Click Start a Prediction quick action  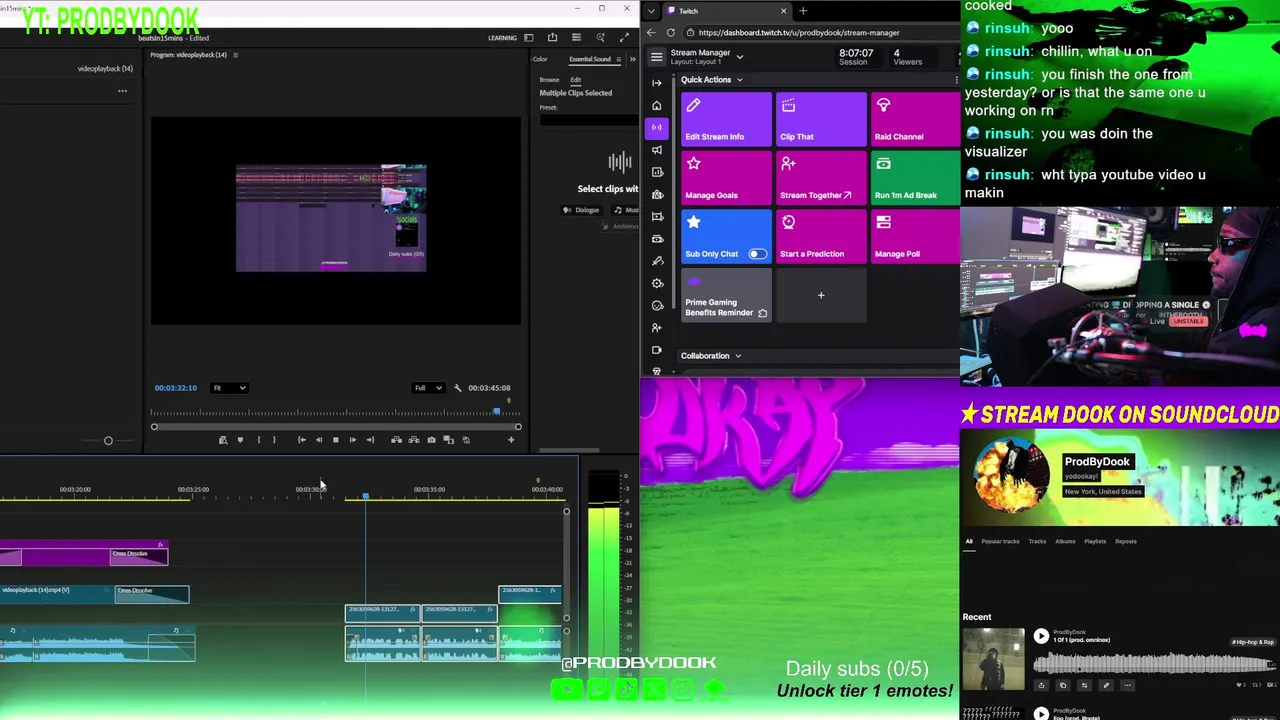pos(821,236)
